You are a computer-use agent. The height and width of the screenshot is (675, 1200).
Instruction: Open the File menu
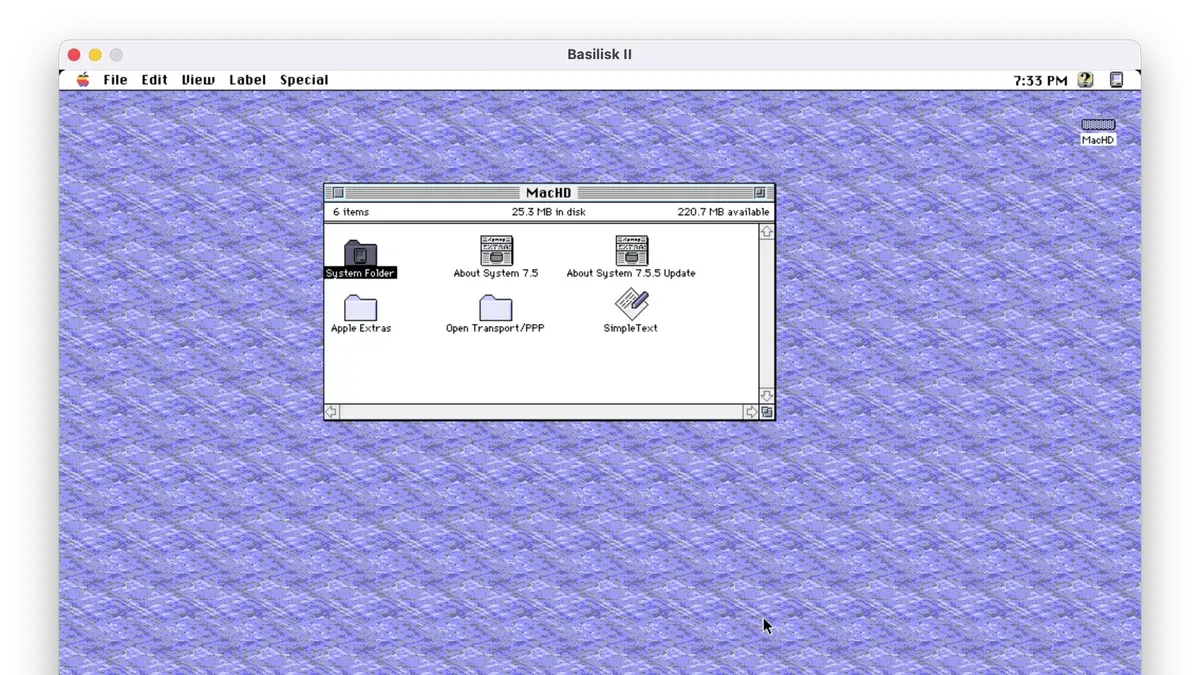point(116,80)
